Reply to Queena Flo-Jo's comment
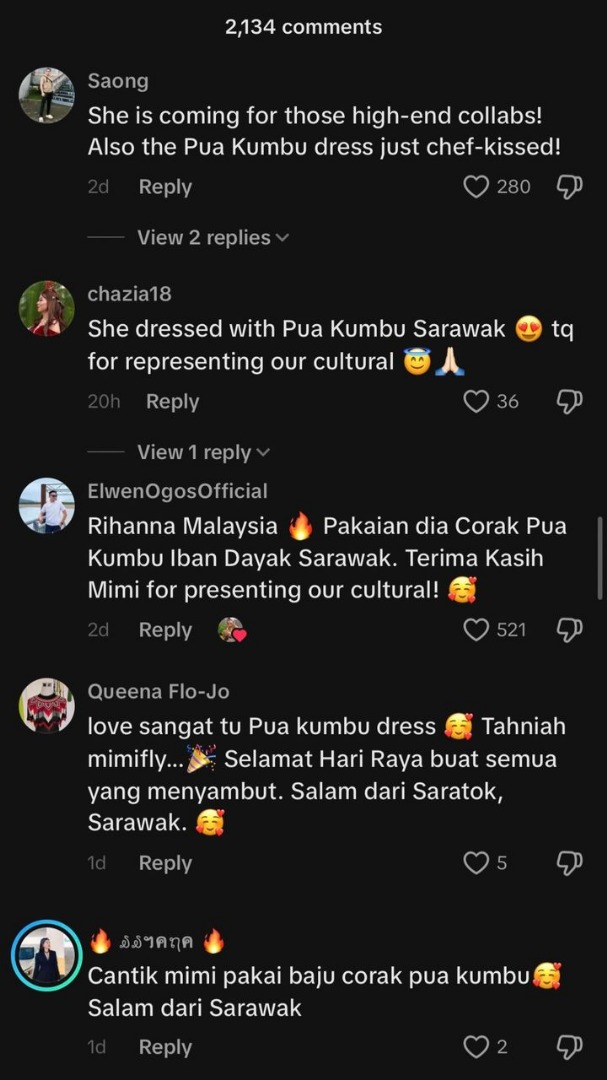 tap(165, 863)
